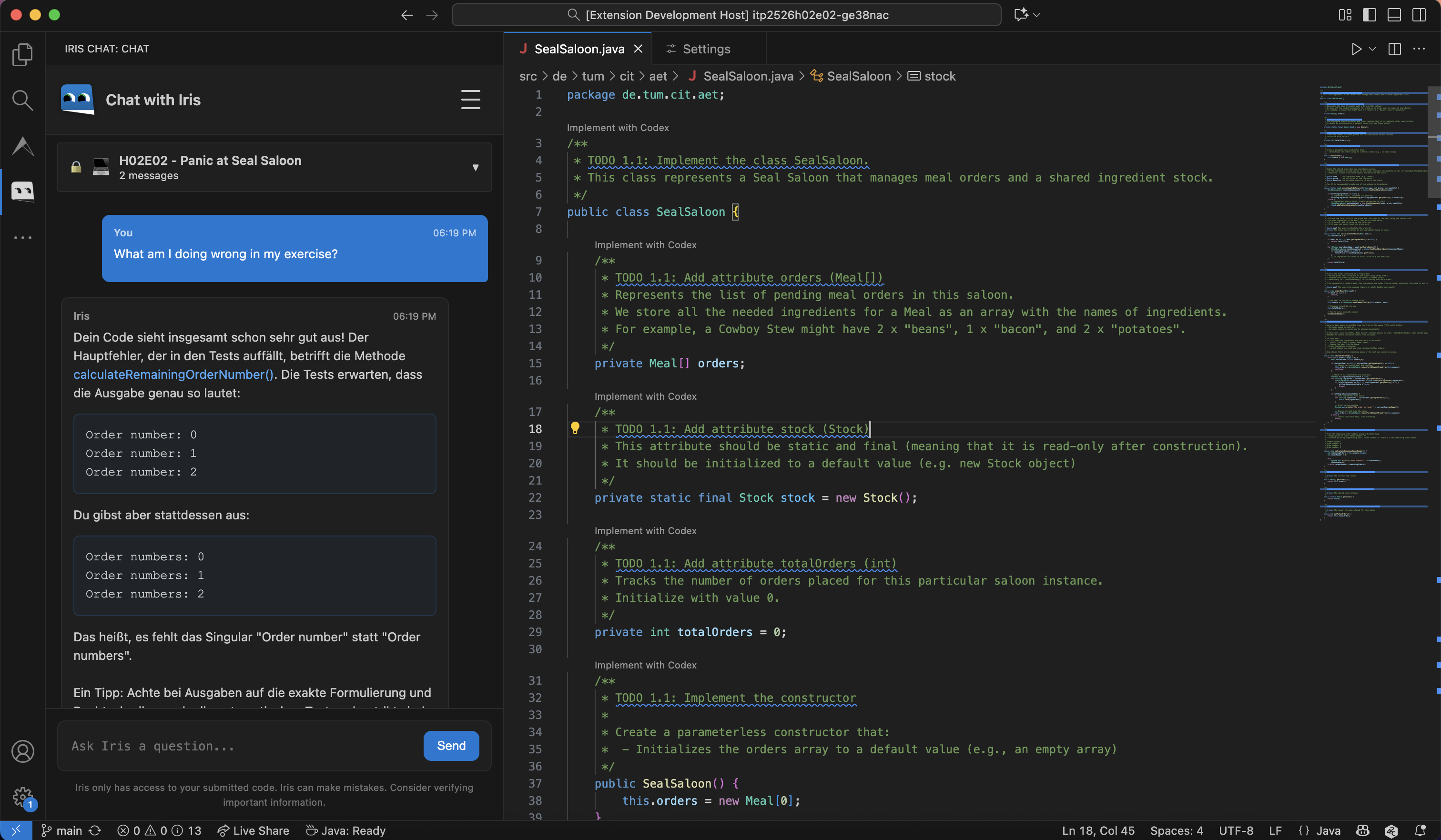Click the yellow lightbulb code action icon
The image size is (1441, 840).
click(x=575, y=428)
